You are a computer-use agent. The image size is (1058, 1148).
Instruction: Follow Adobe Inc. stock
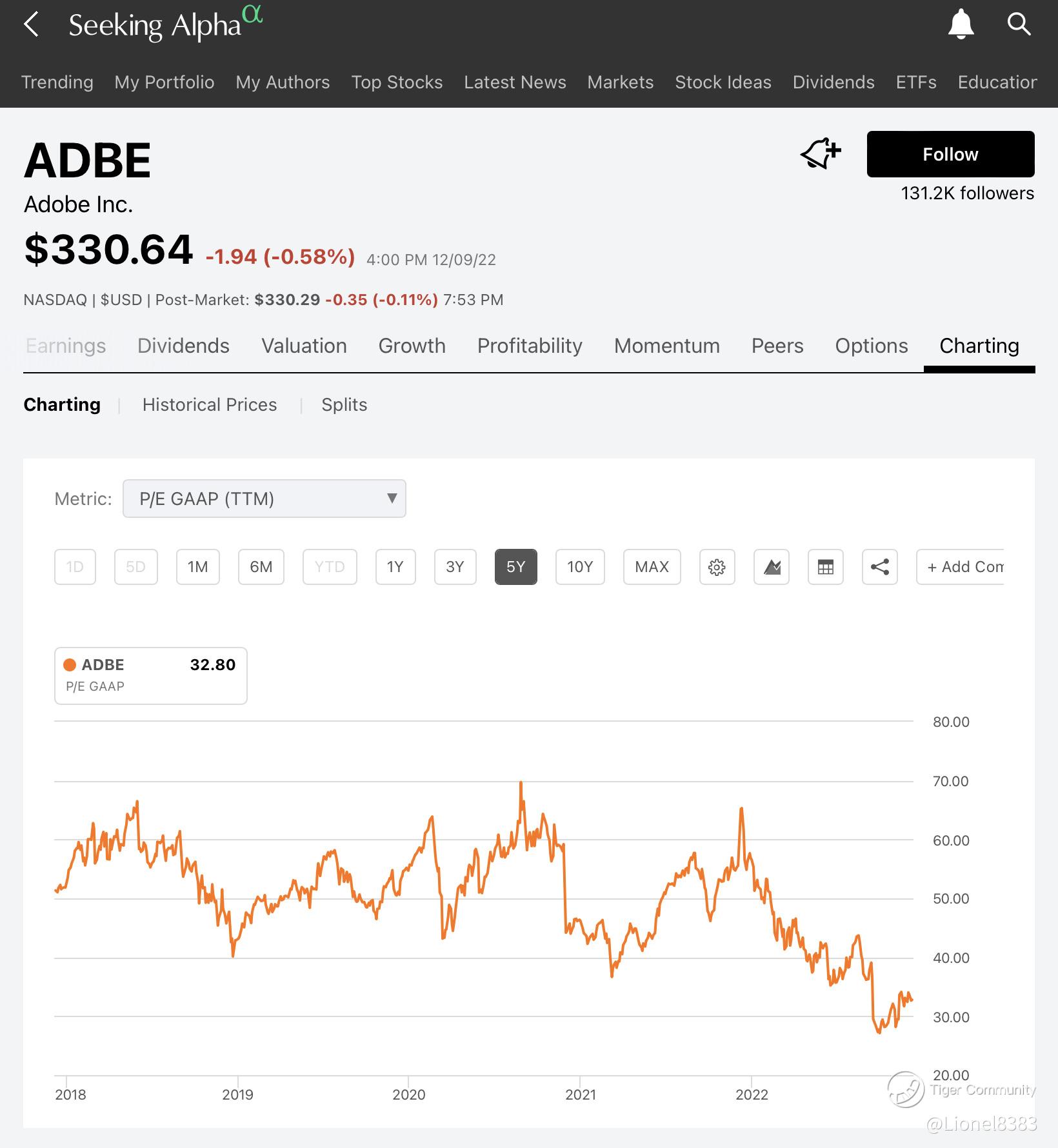950,154
